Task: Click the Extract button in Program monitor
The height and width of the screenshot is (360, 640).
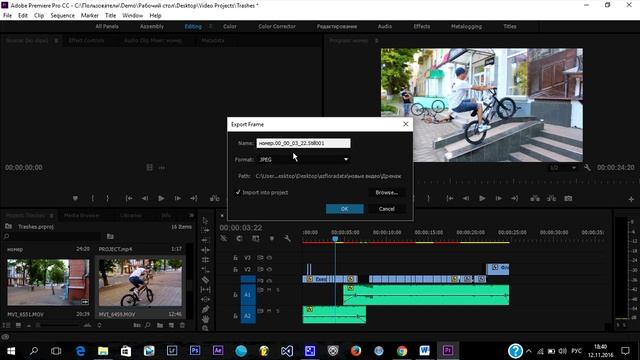Action: point(551,198)
